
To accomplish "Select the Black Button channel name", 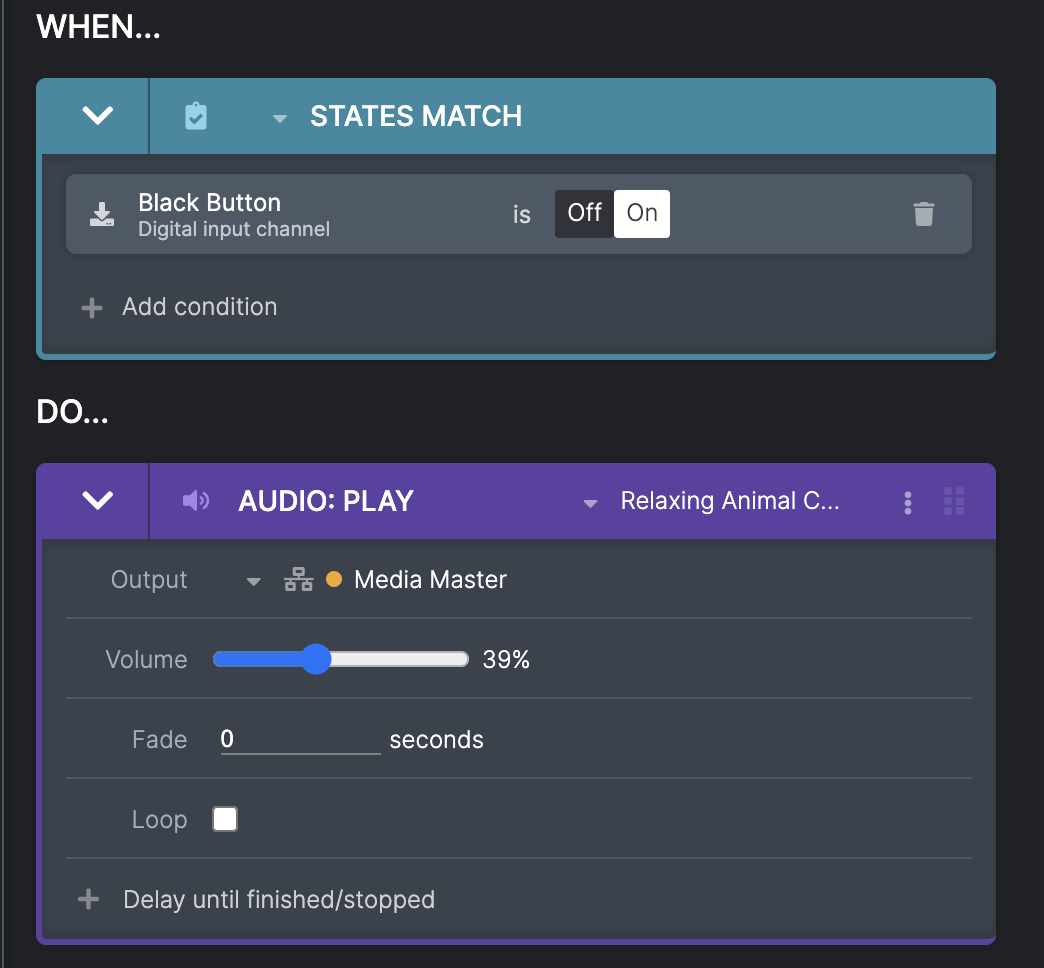I will (209, 202).
